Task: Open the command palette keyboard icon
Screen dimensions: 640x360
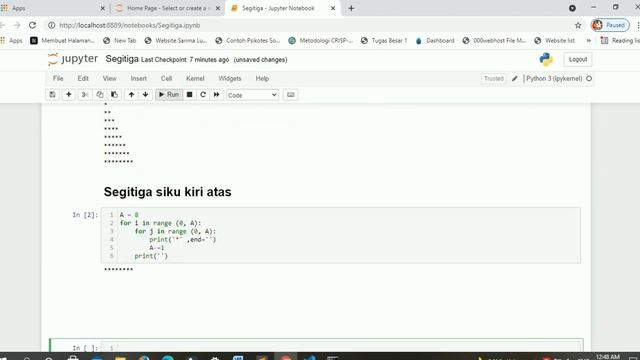Action: tap(291, 95)
